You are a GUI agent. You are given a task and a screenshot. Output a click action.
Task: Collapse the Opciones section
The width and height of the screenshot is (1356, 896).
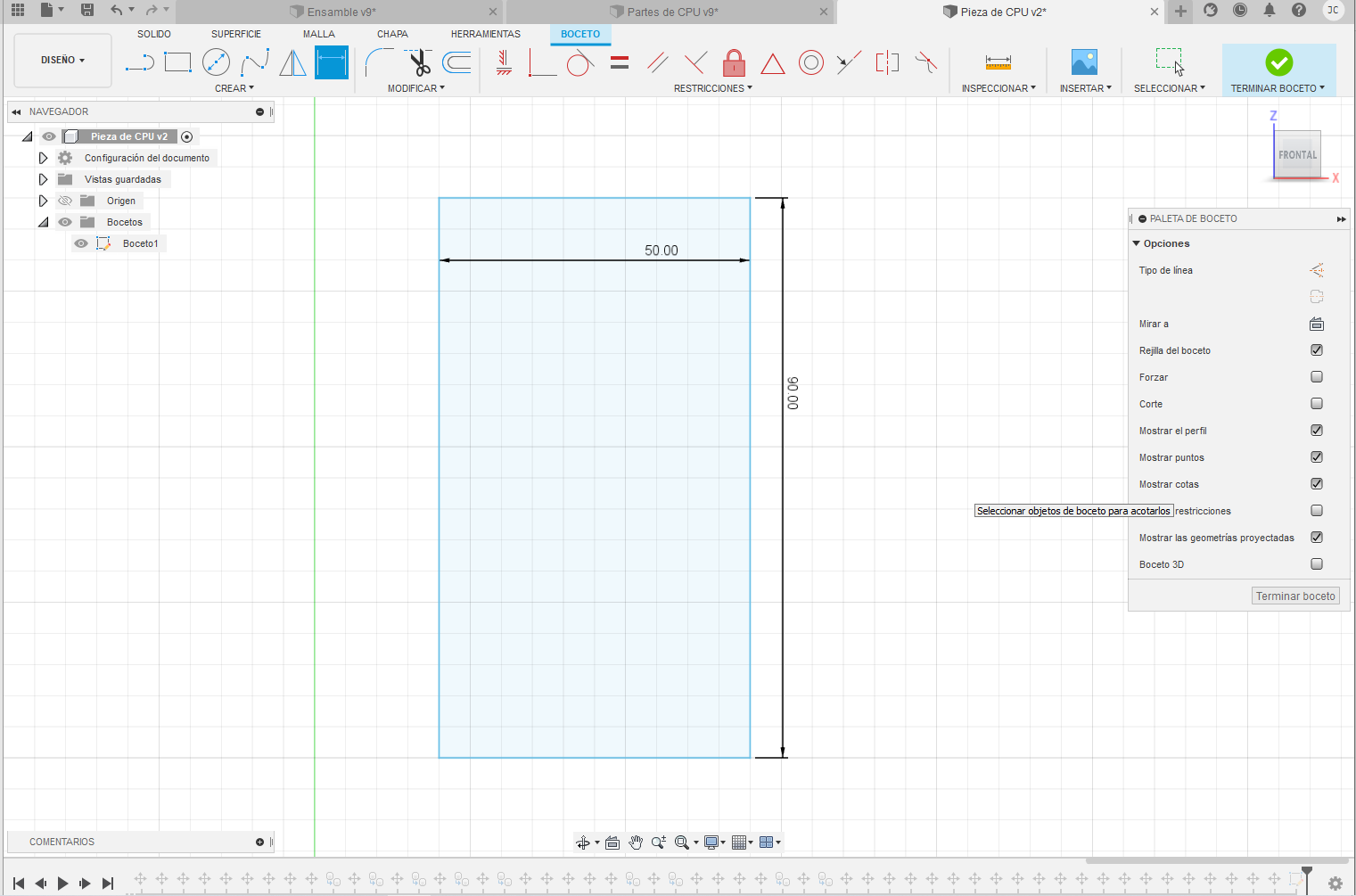coord(1137,243)
